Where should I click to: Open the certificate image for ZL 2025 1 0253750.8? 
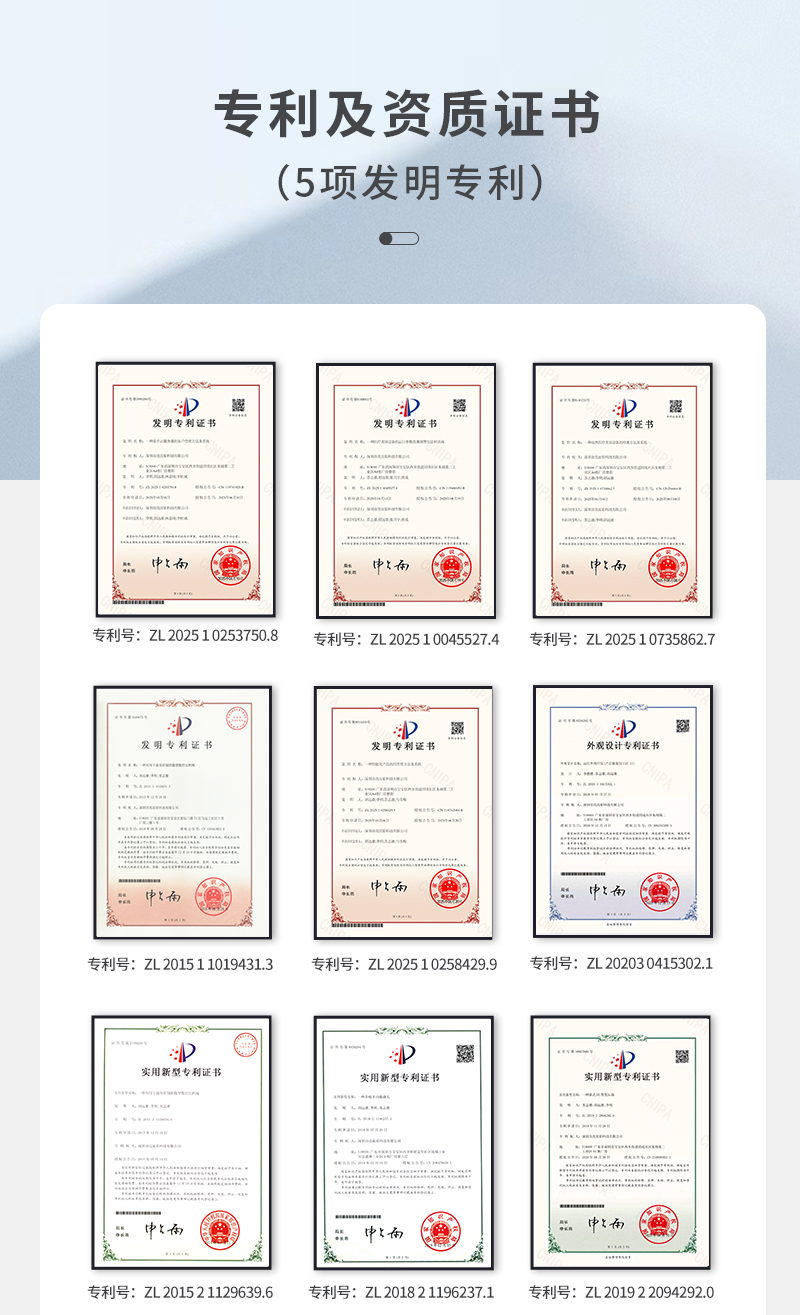point(185,489)
